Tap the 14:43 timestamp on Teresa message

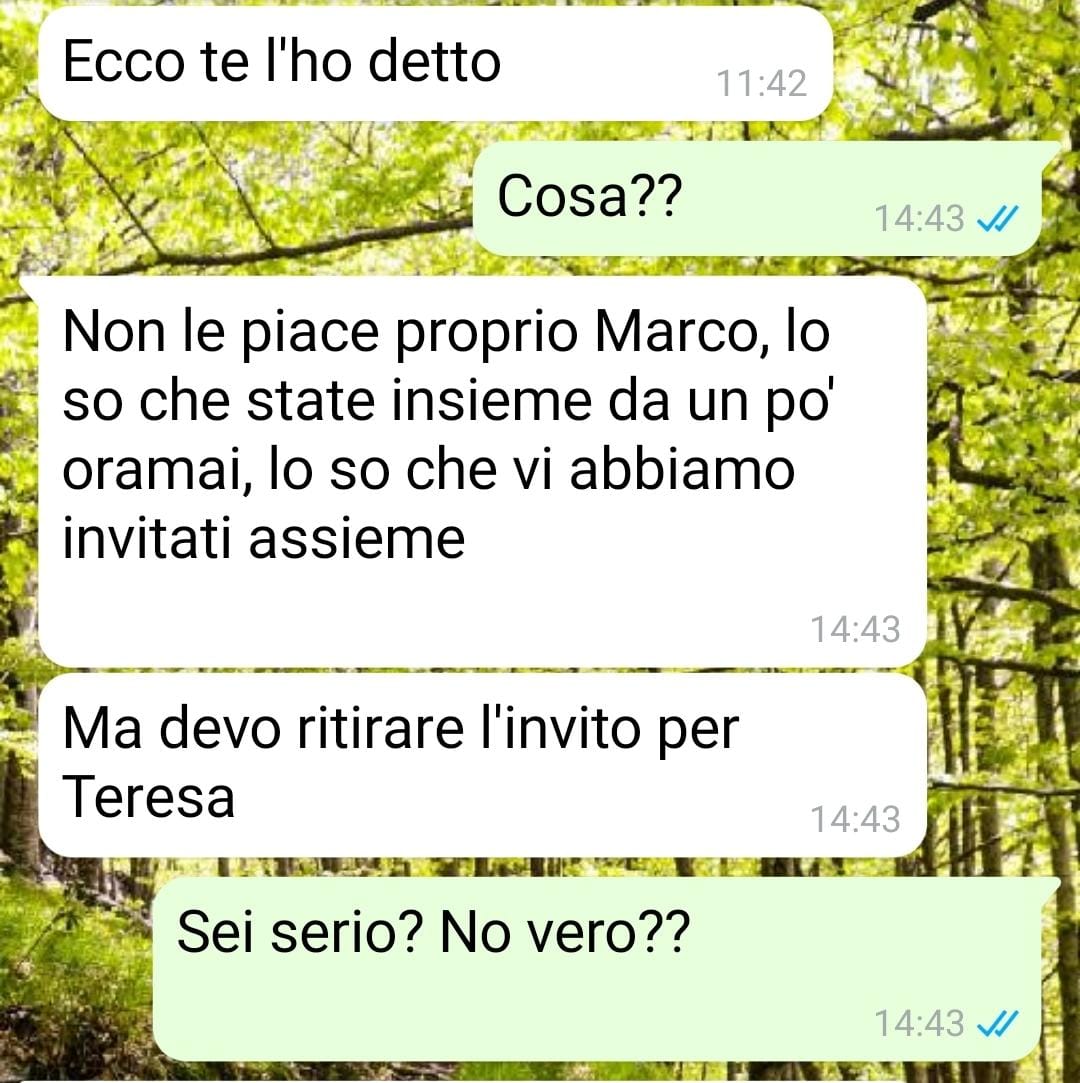[x=855, y=819]
